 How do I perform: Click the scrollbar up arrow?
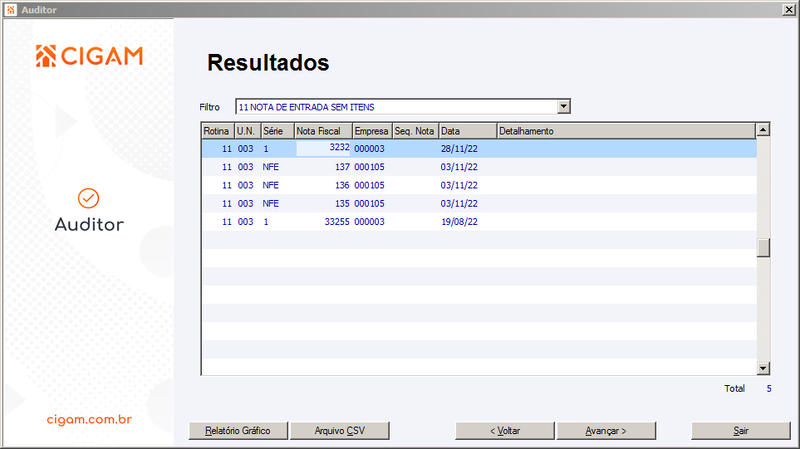tap(763, 130)
